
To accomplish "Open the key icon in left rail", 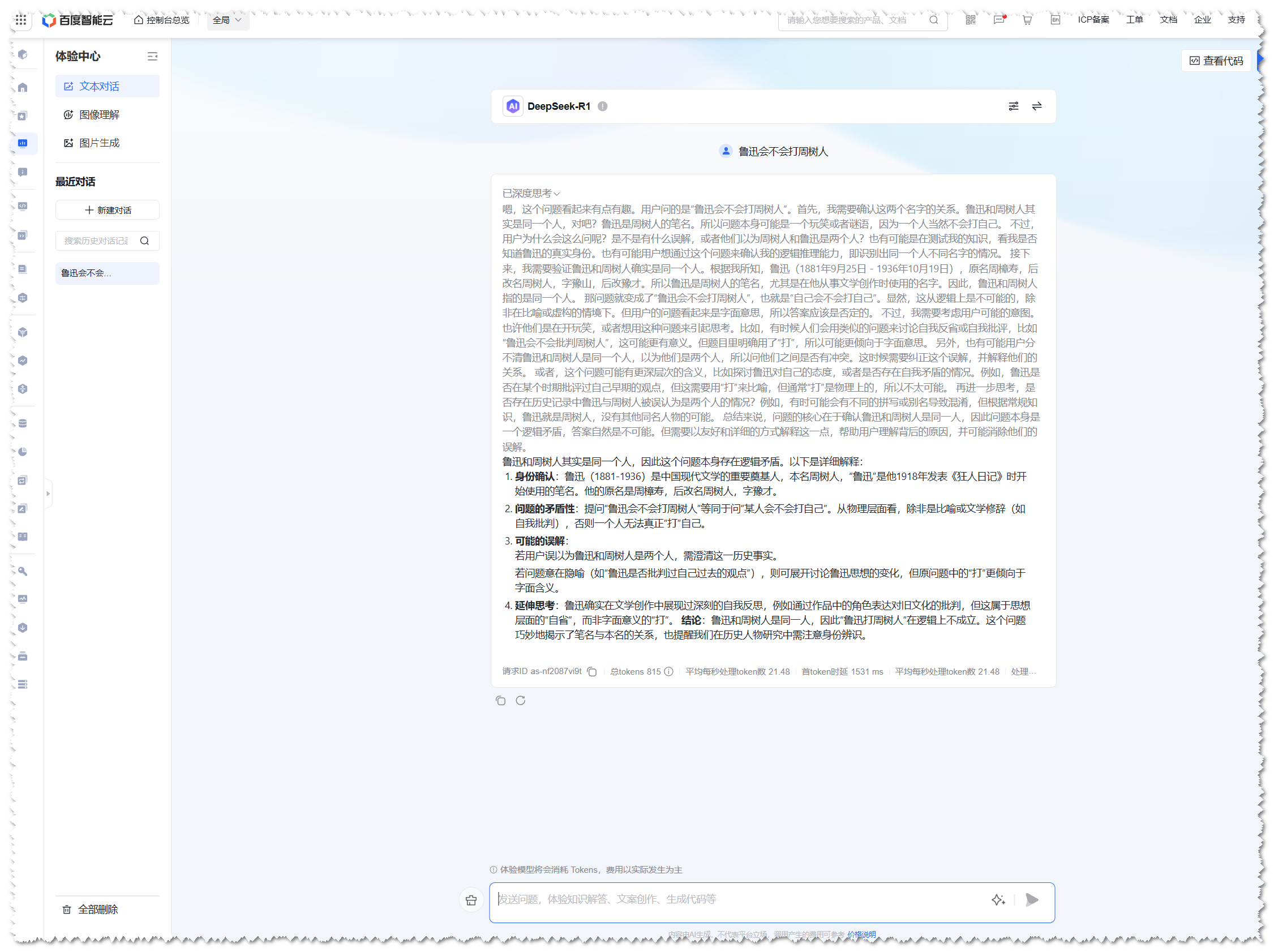I will coord(23,571).
